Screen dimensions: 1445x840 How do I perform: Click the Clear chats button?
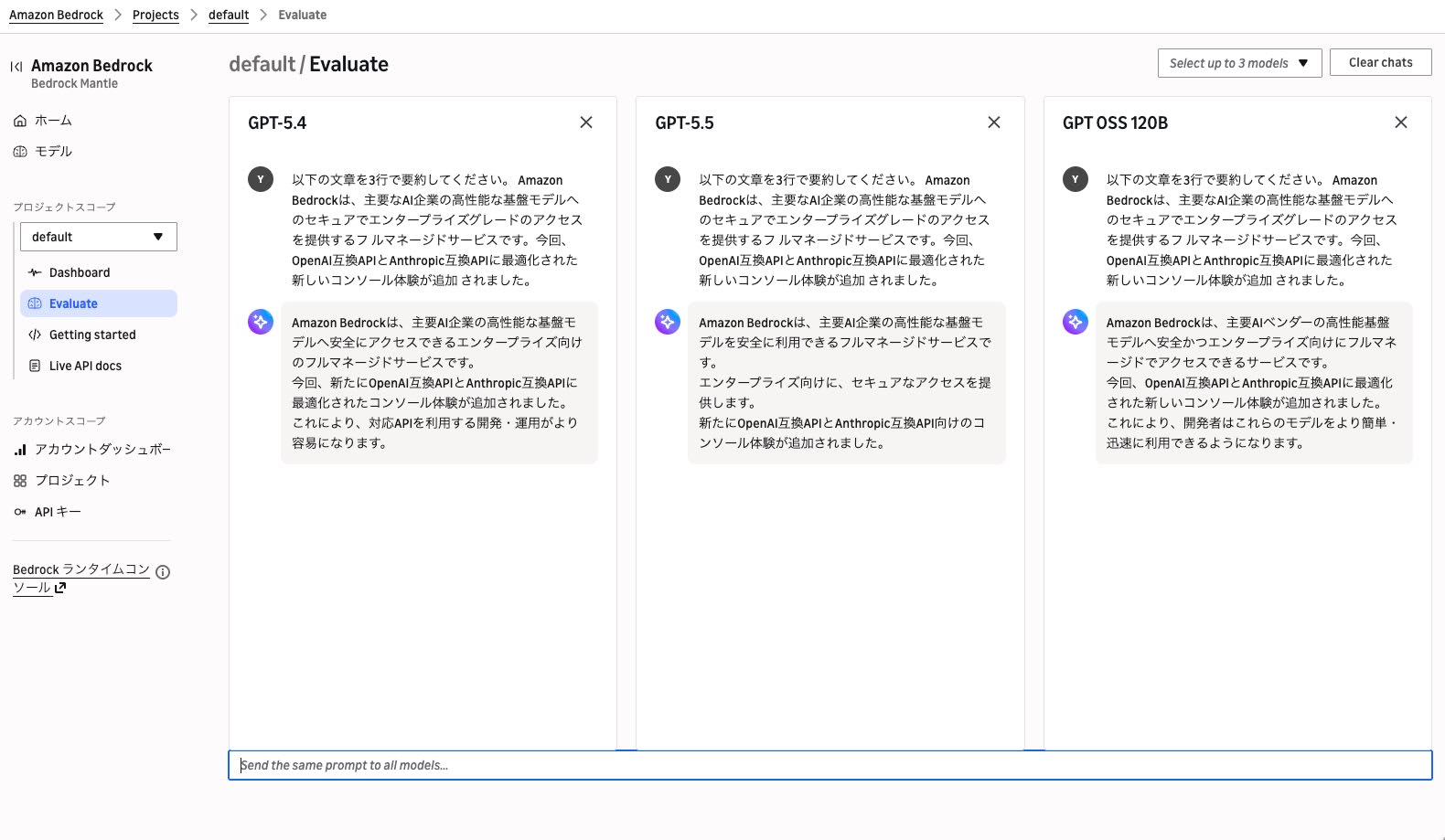1381,62
